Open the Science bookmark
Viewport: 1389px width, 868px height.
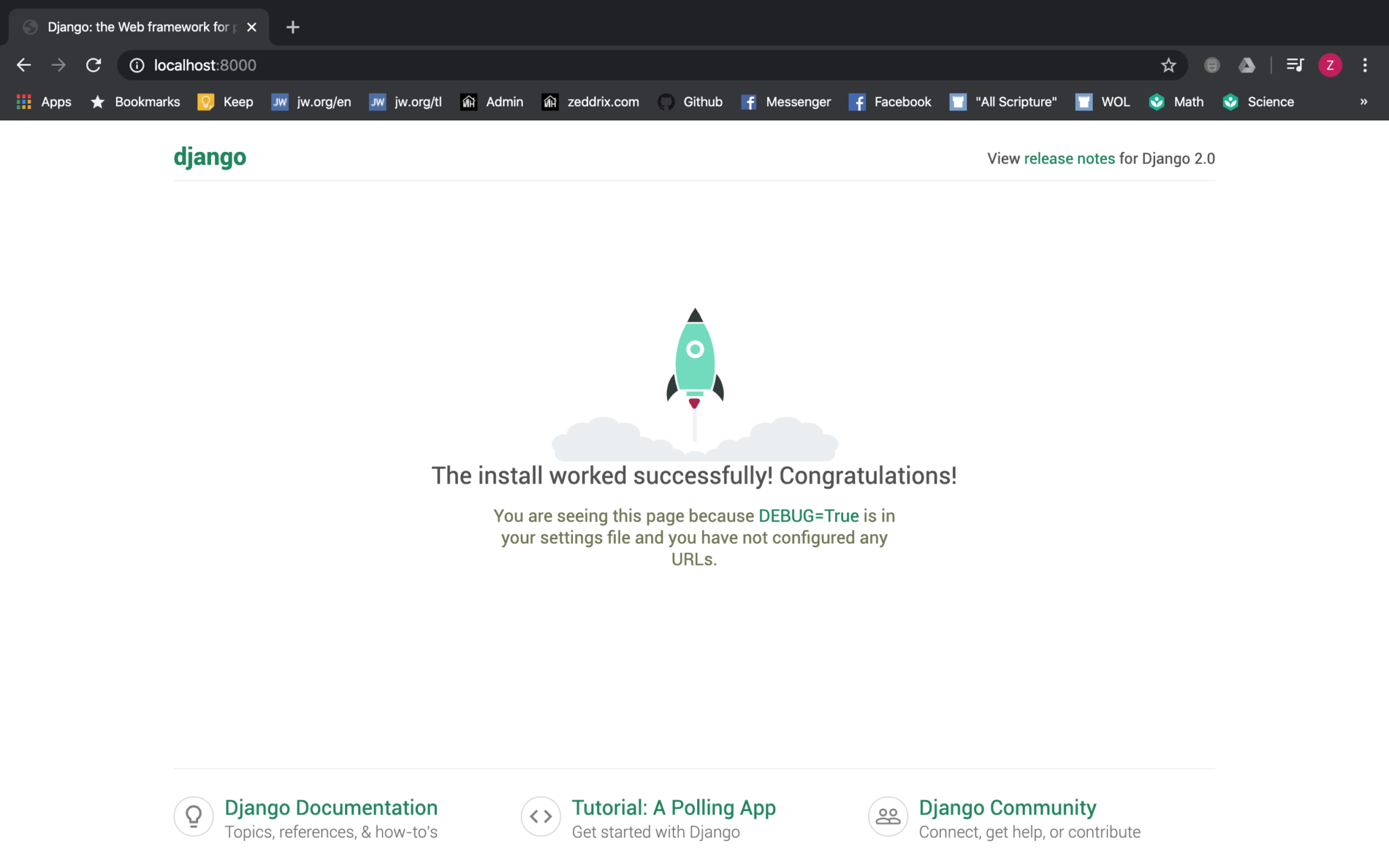tap(1259, 102)
